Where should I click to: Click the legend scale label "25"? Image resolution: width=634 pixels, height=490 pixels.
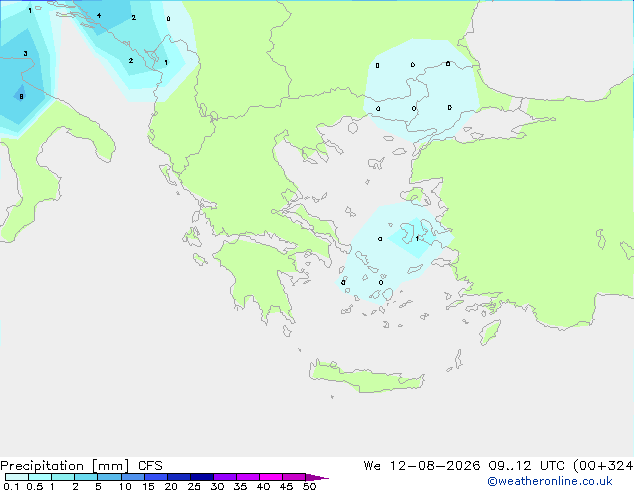click(x=194, y=486)
